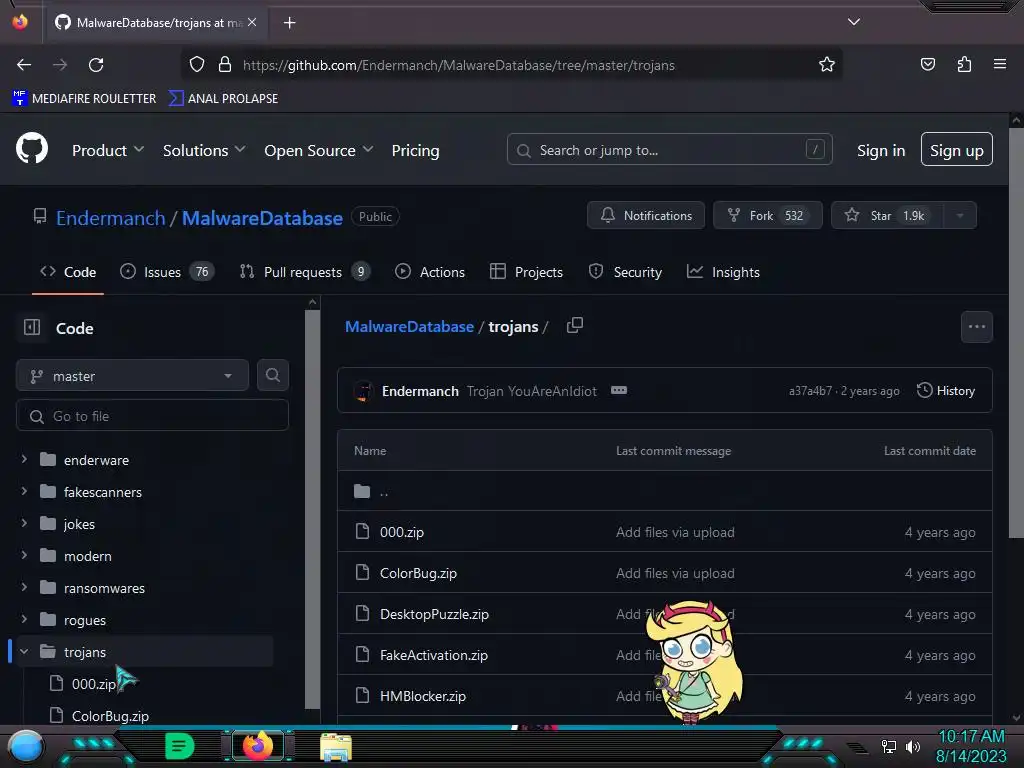Open HMBlocker.zip file

point(423,696)
